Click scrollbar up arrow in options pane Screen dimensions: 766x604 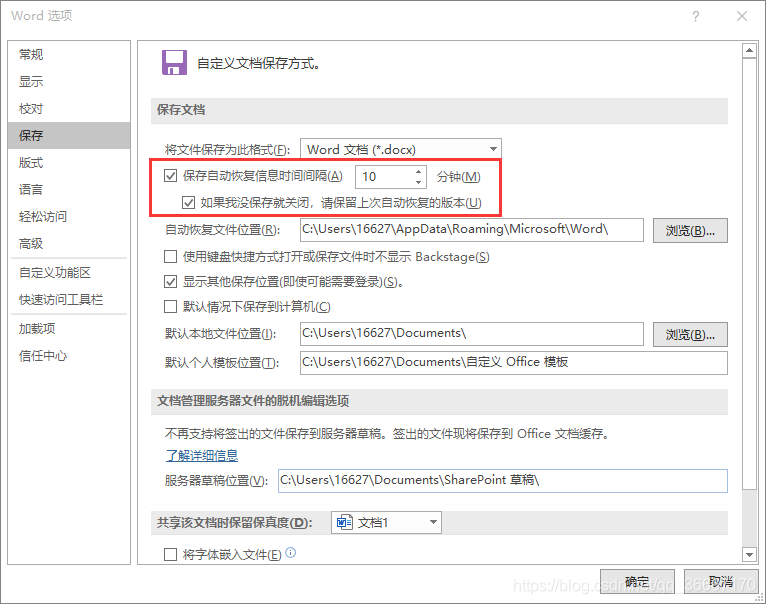click(749, 50)
